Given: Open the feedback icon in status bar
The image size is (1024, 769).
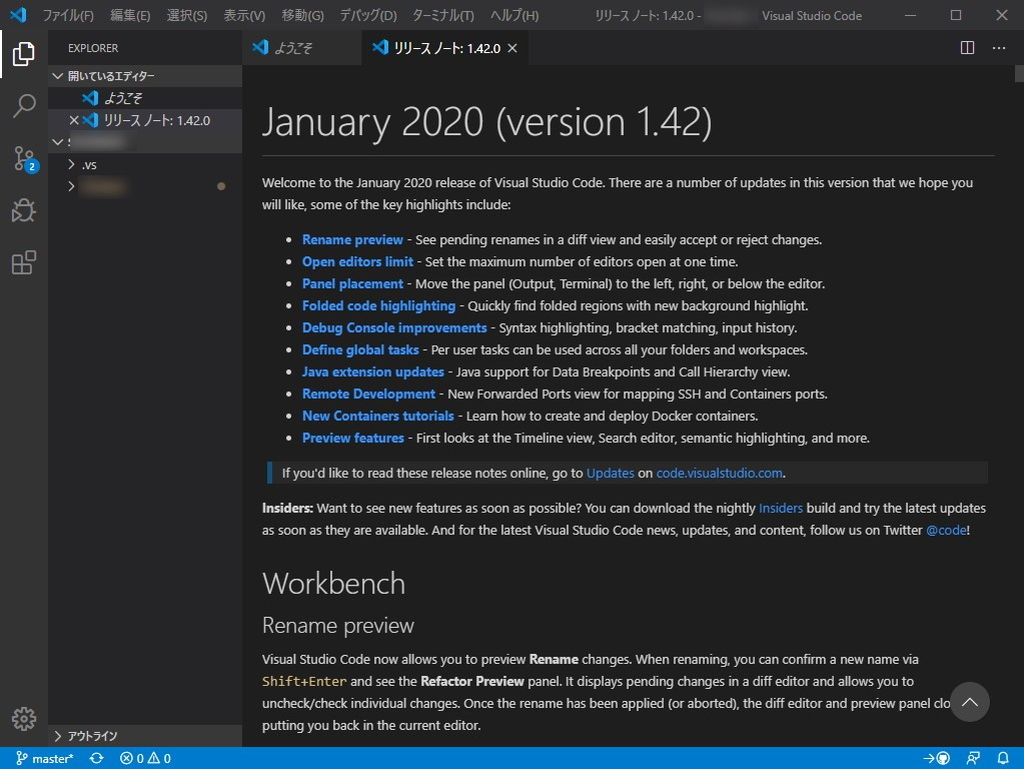Looking at the screenshot, I should pos(973,759).
